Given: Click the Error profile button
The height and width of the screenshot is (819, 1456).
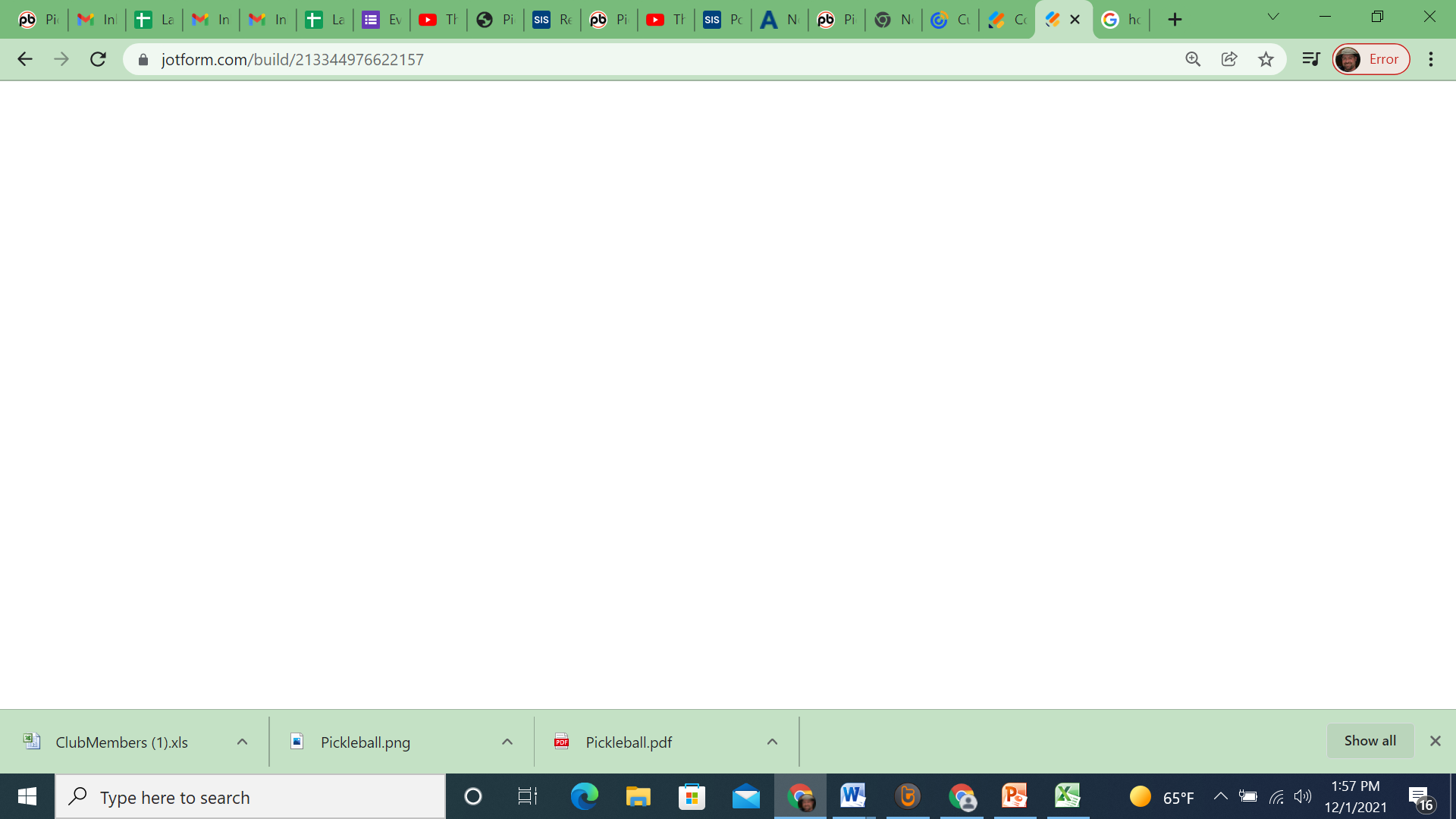Looking at the screenshot, I should pos(1371,59).
